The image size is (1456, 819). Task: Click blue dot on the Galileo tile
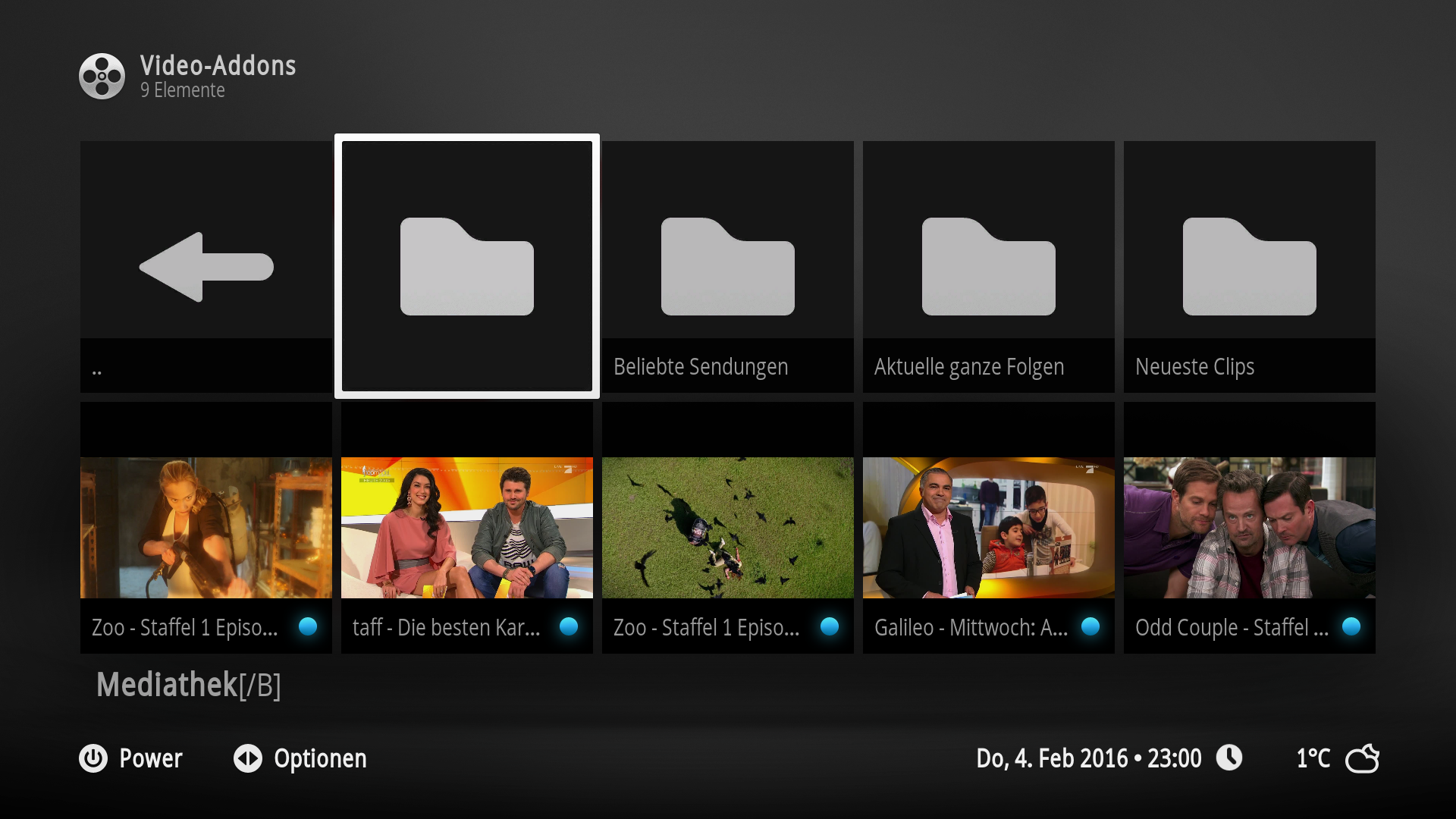coord(1090,626)
